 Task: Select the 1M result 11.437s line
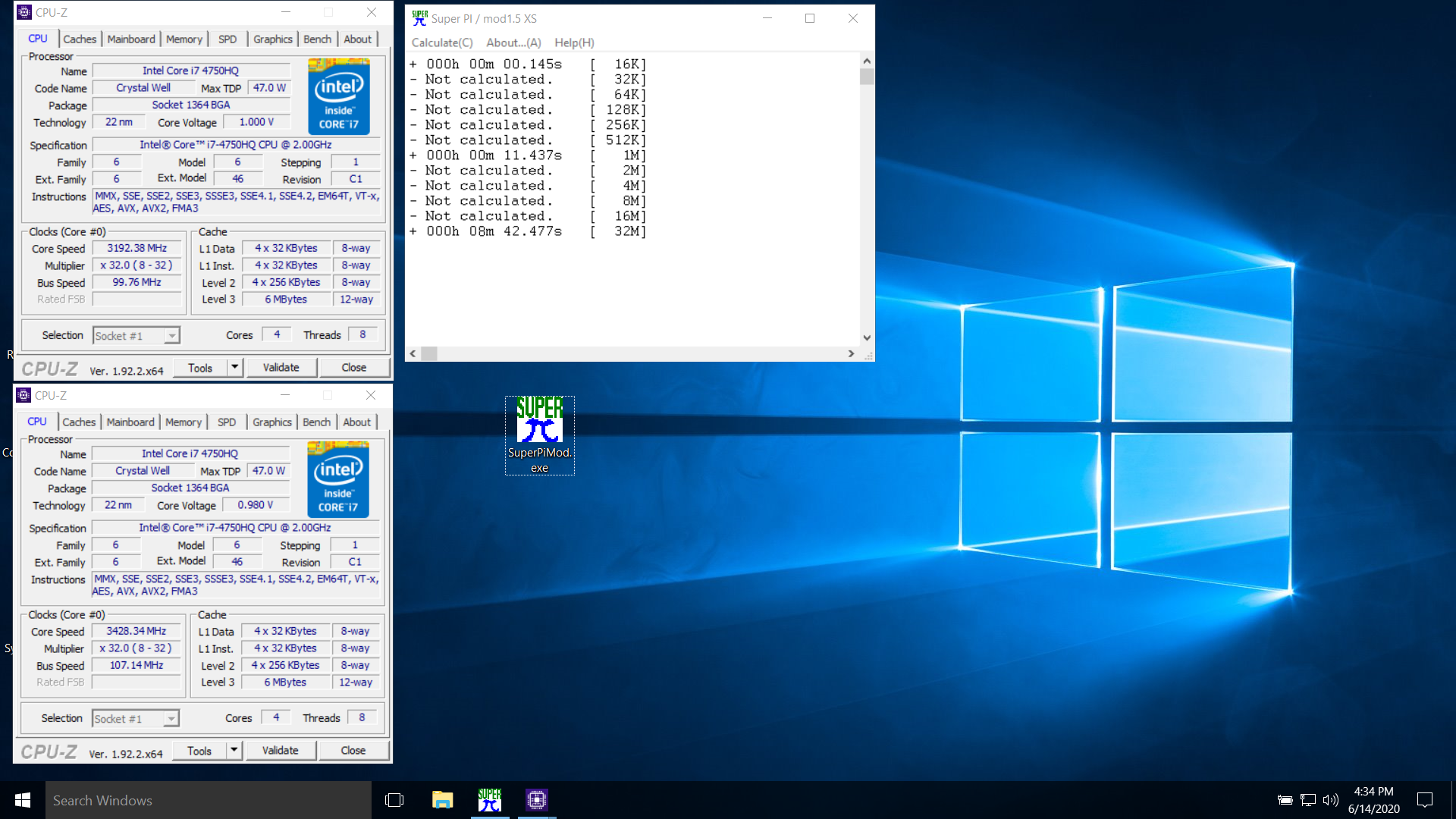pyautogui.click(x=528, y=155)
